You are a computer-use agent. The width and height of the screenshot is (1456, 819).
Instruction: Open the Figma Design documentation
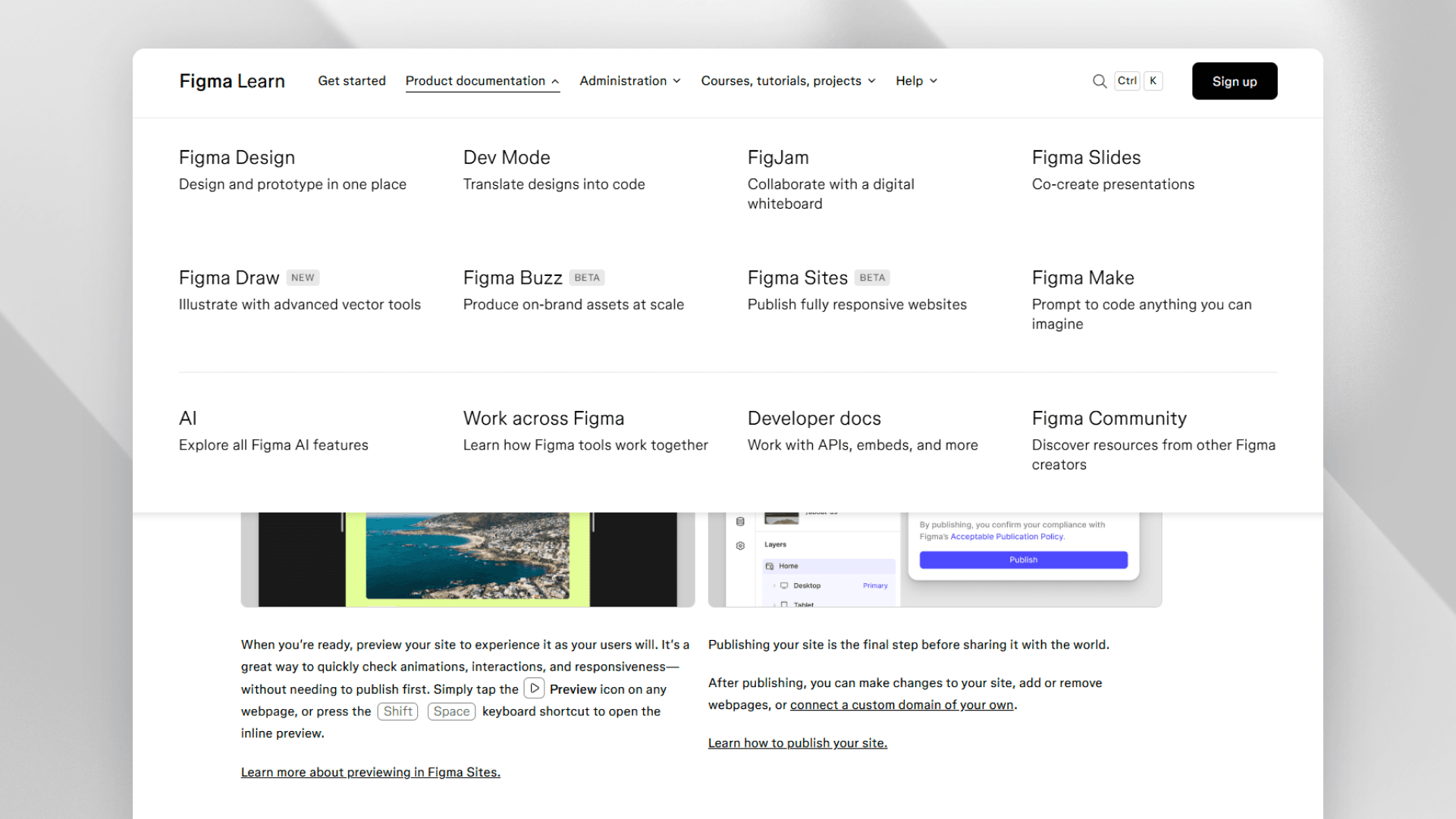[237, 158]
